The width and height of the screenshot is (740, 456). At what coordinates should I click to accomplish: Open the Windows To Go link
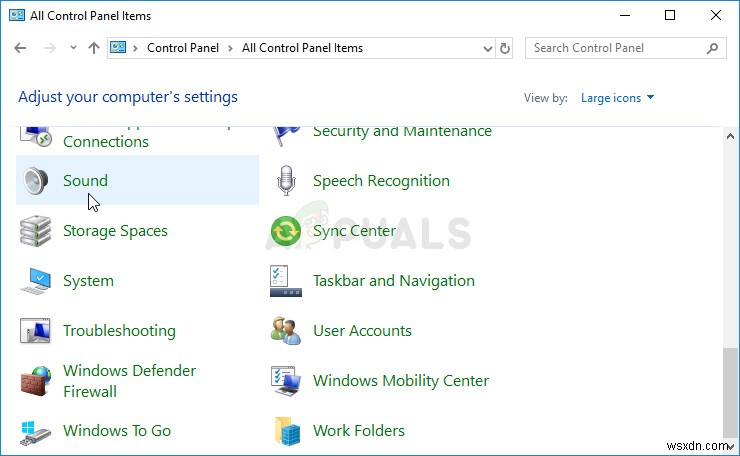[117, 431]
